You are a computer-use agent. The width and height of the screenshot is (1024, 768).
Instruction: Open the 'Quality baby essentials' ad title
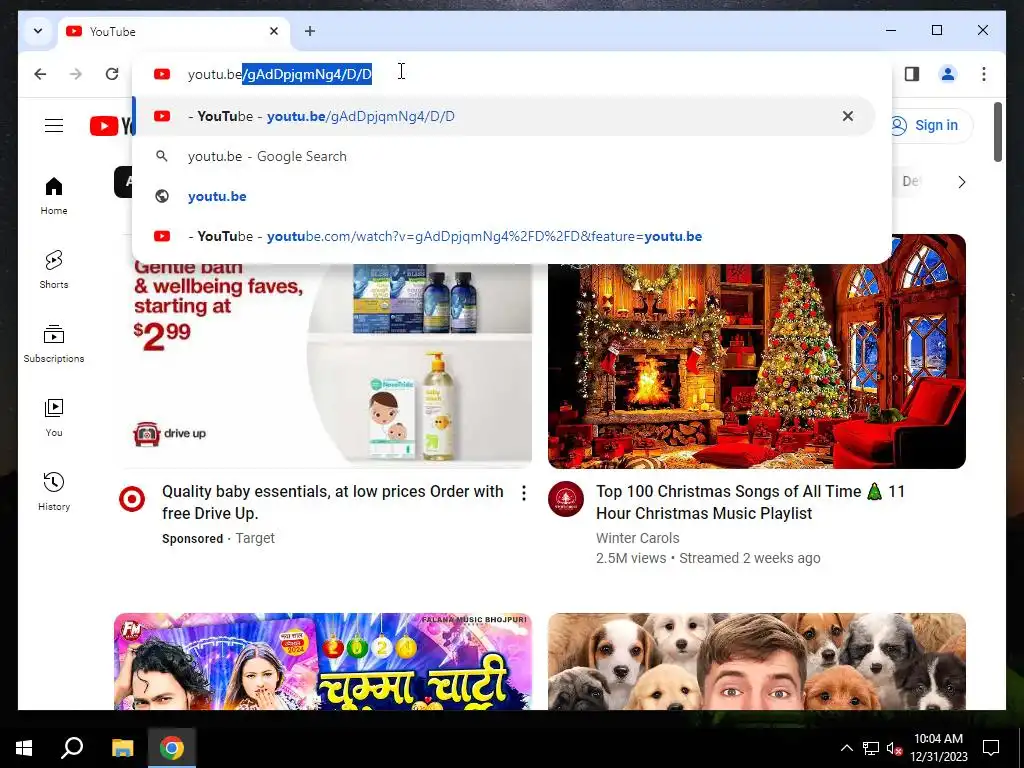pos(332,502)
